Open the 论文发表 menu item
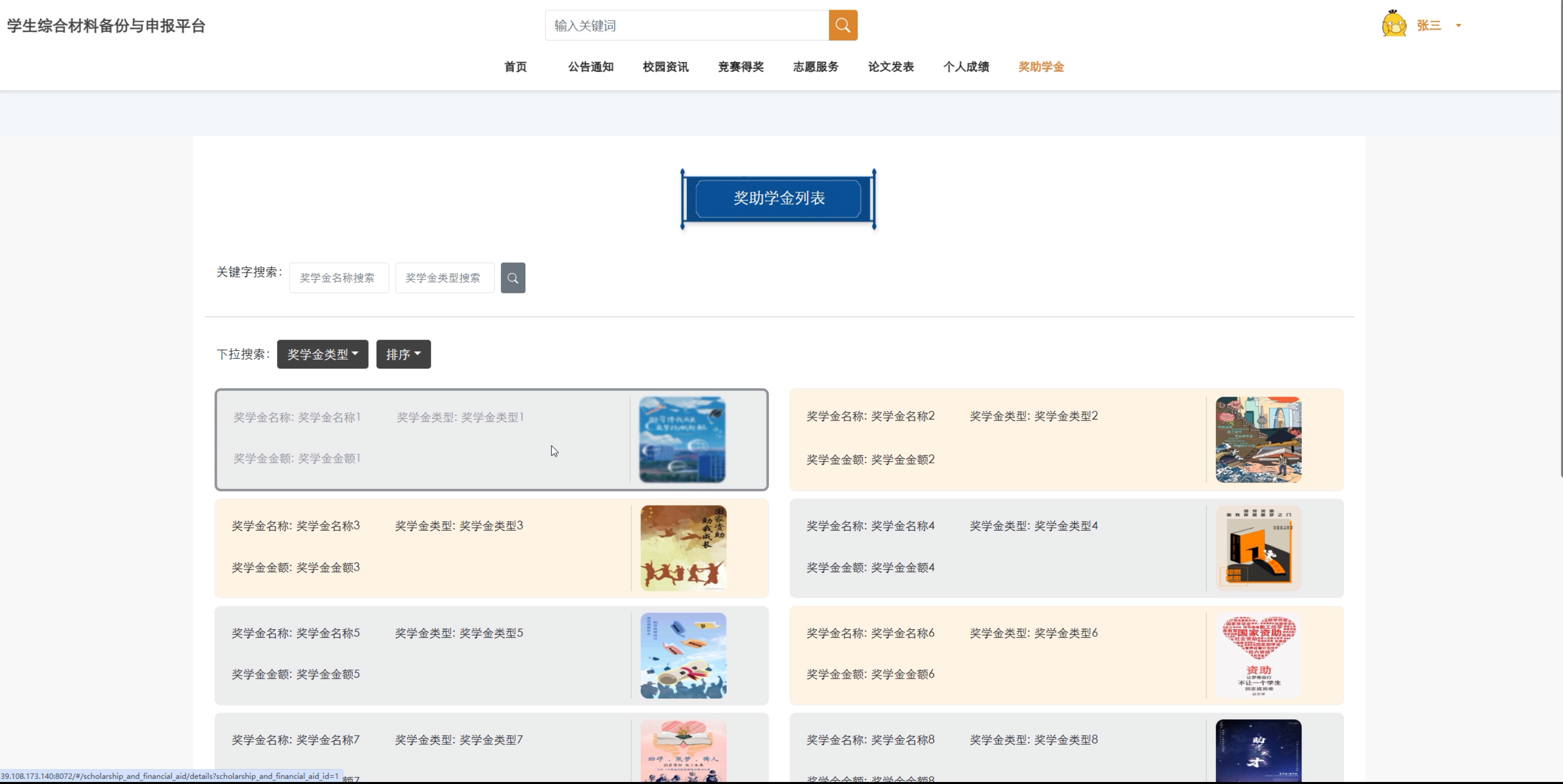The image size is (1563, 784). (x=890, y=67)
